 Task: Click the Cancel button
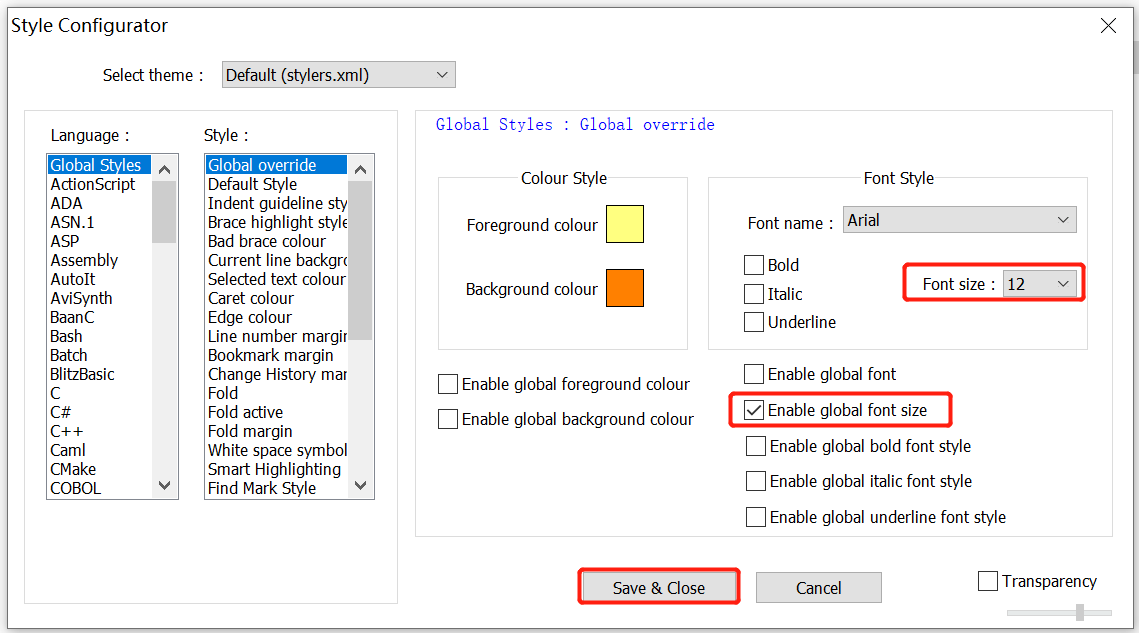818,587
